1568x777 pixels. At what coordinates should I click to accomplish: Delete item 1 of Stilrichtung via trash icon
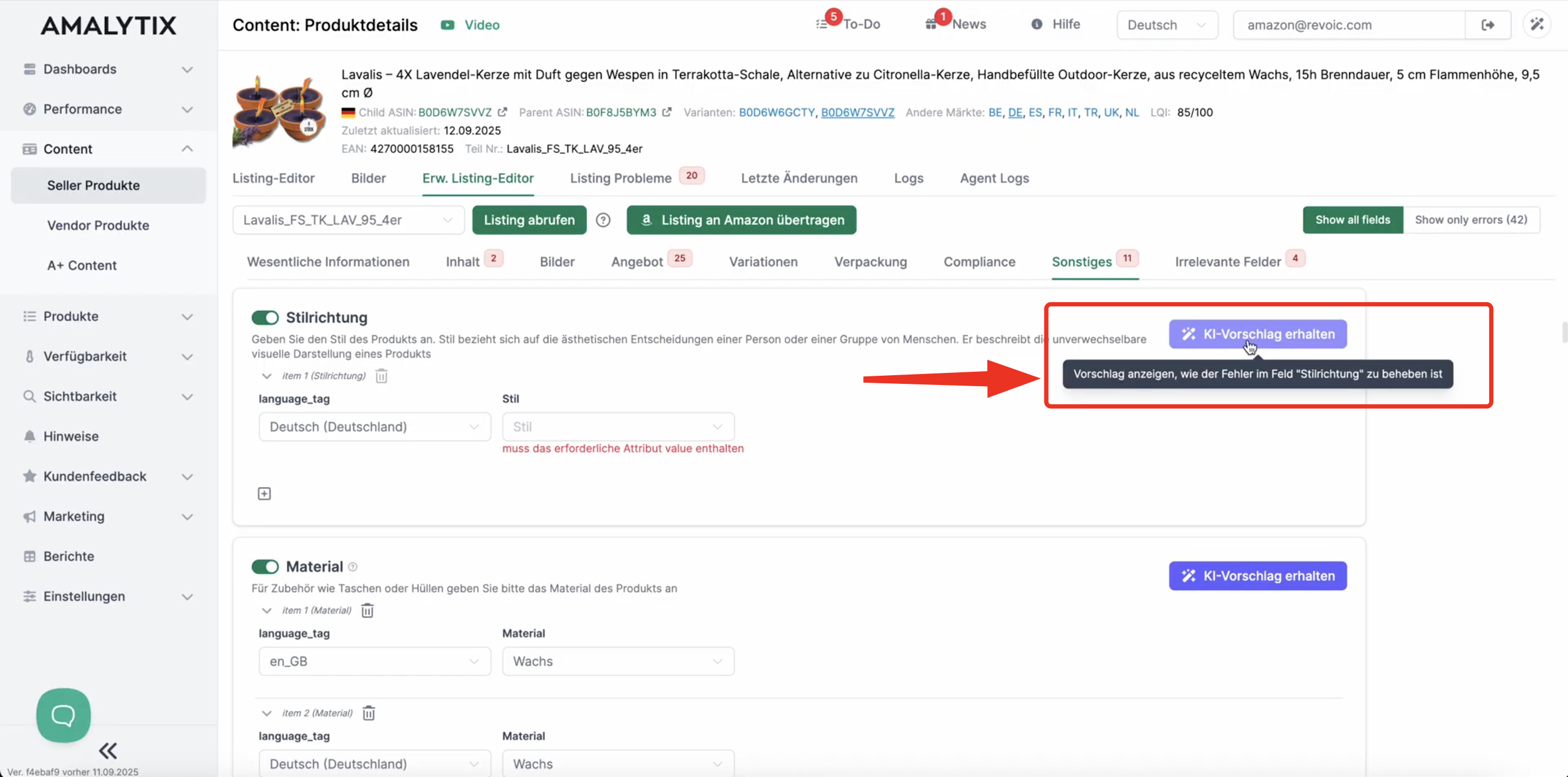click(381, 375)
